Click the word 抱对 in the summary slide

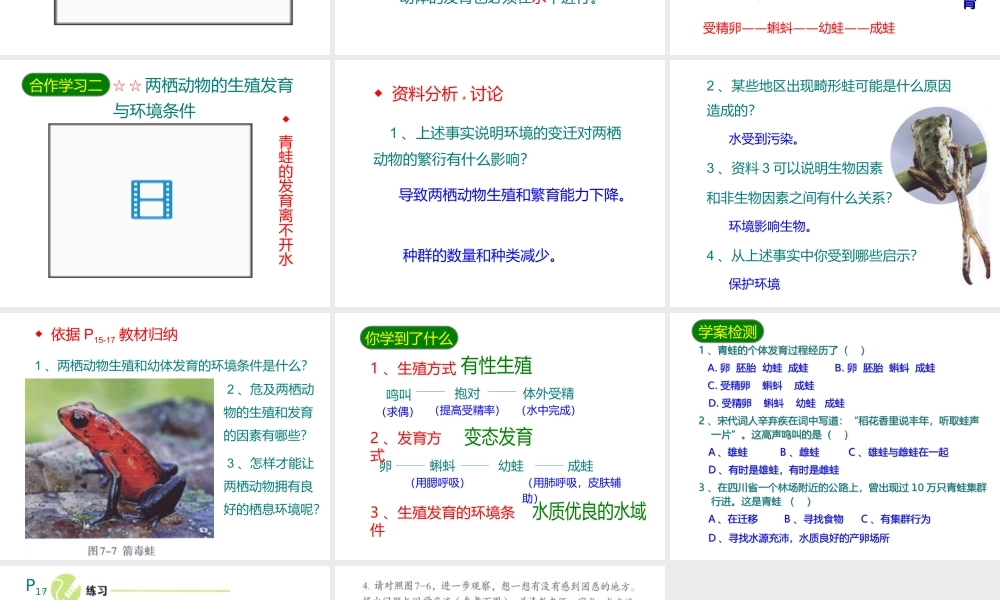467,393
